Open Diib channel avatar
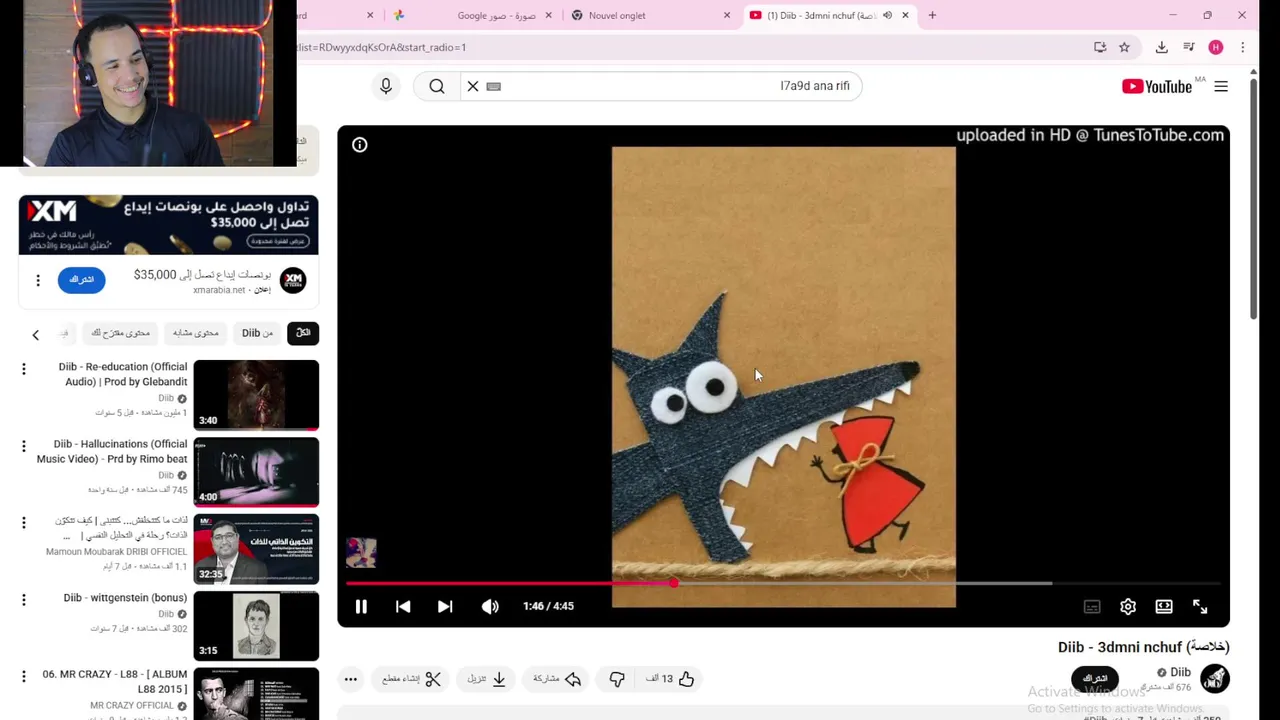1280x720 pixels. tap(1215, 678)
